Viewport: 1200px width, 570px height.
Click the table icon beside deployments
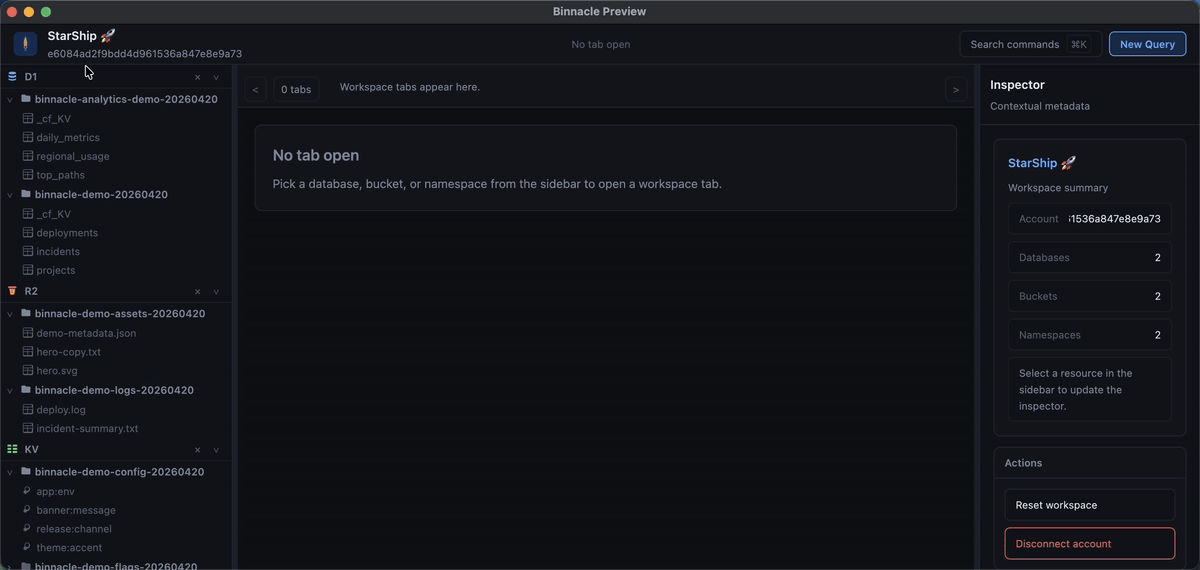coord(28,232)
